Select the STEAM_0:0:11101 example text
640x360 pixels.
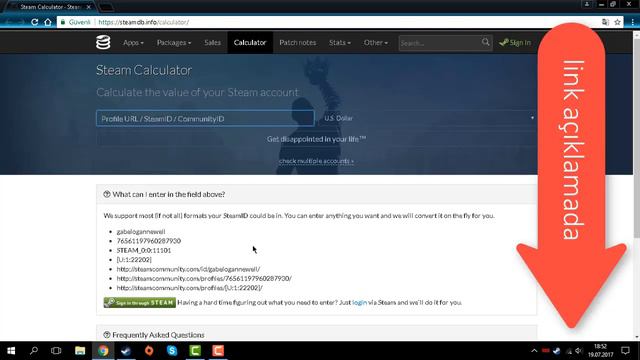(144, 250)
